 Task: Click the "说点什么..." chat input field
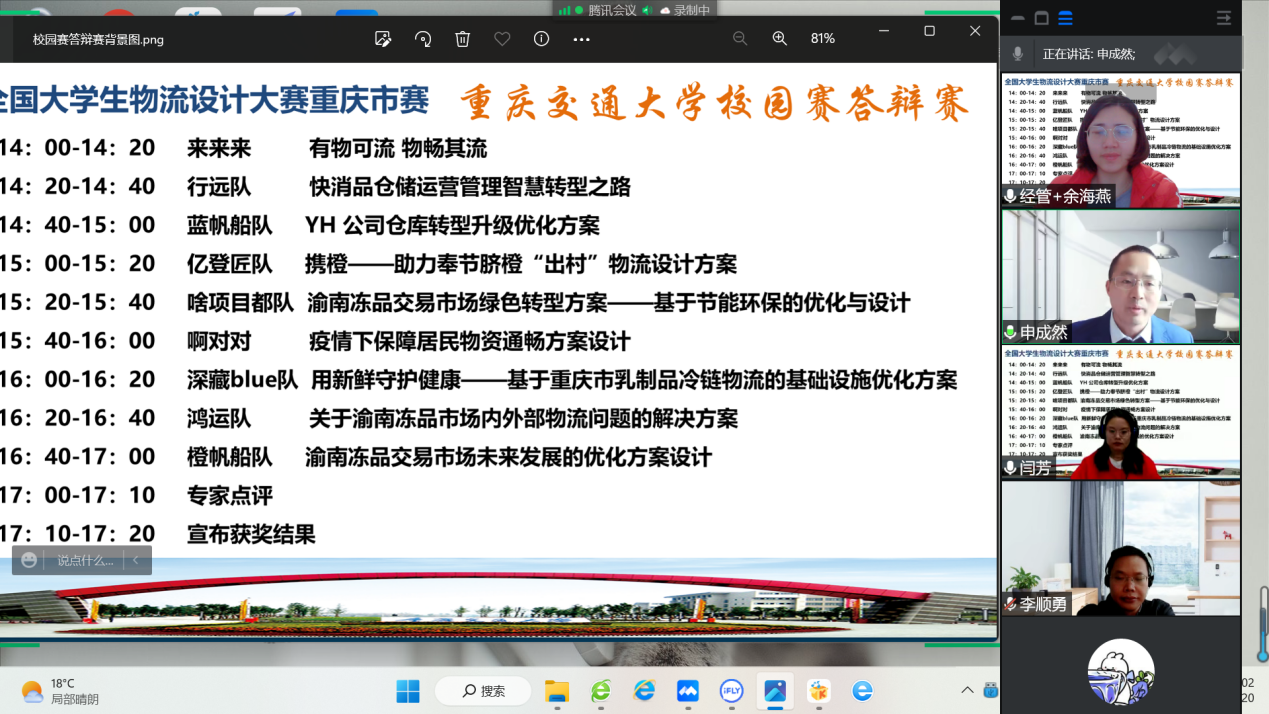click(85, 560)
